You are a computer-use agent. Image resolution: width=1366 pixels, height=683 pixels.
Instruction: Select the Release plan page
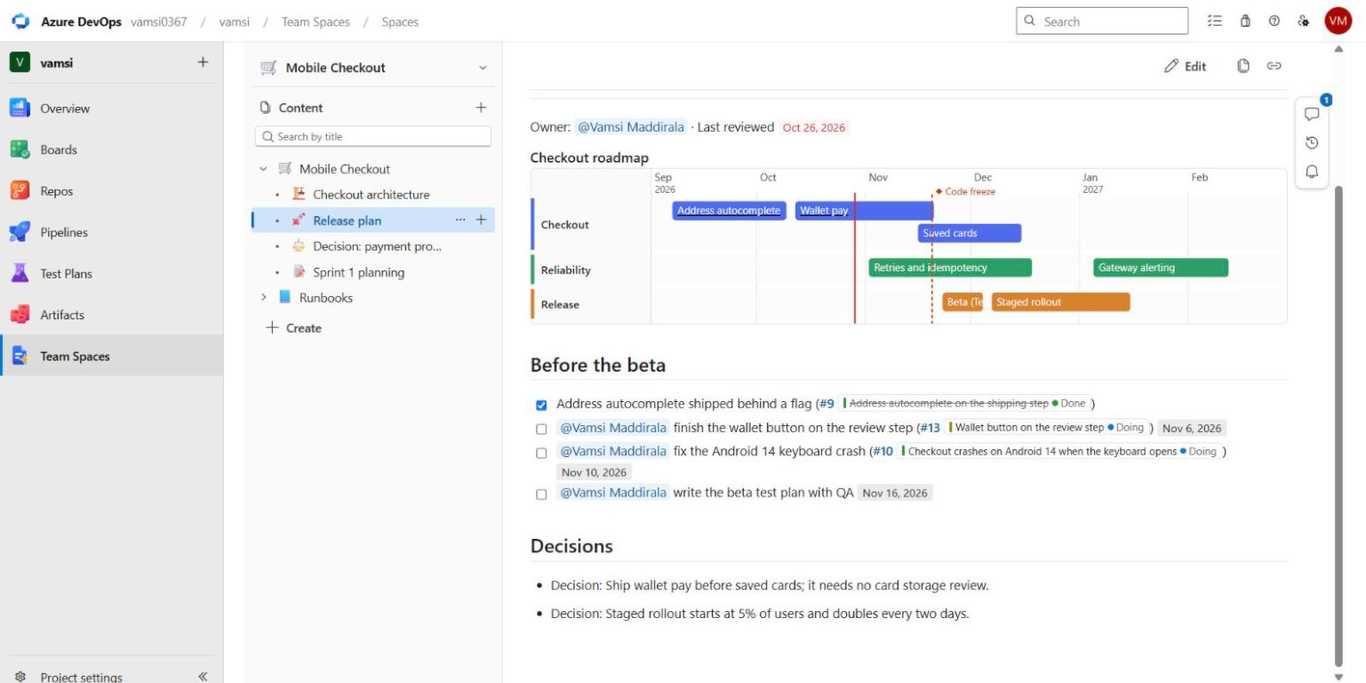(x=347, y=220)
